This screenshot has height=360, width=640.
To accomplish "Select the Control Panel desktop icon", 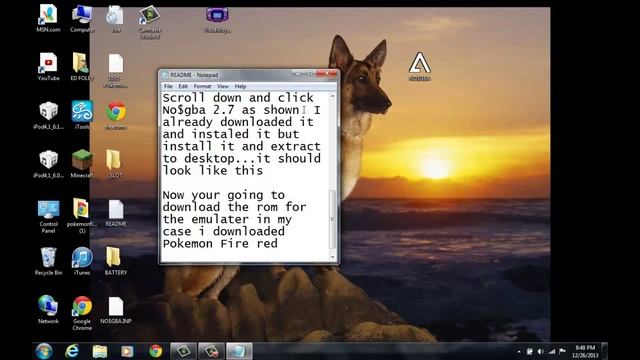I will [x=48, y=216].
